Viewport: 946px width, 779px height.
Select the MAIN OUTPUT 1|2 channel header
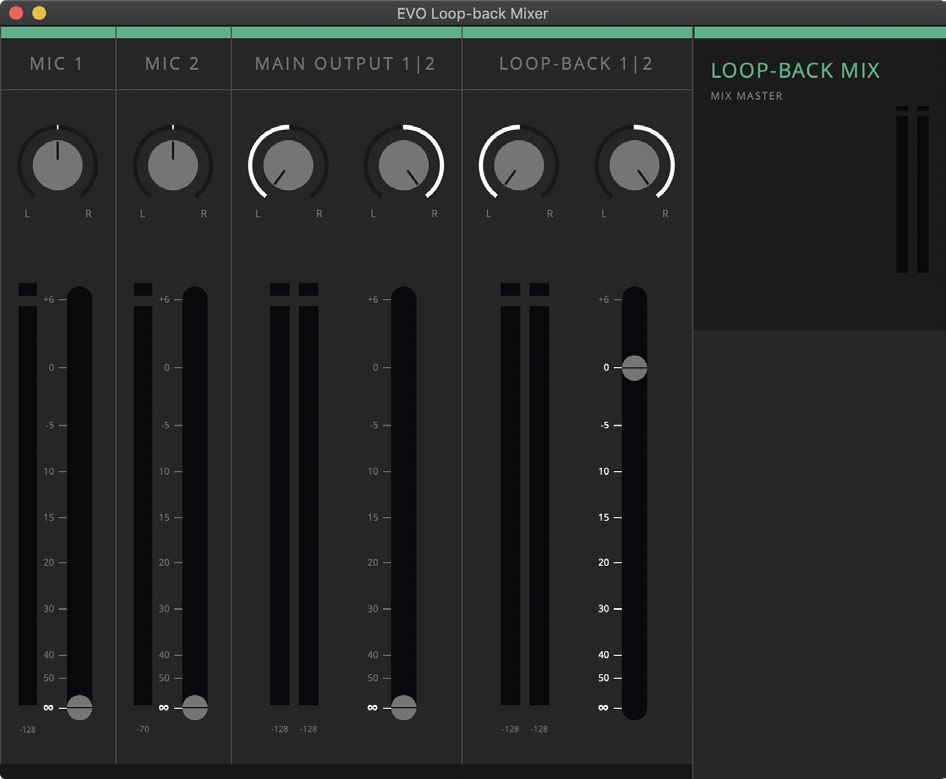(x=345, y=64)
